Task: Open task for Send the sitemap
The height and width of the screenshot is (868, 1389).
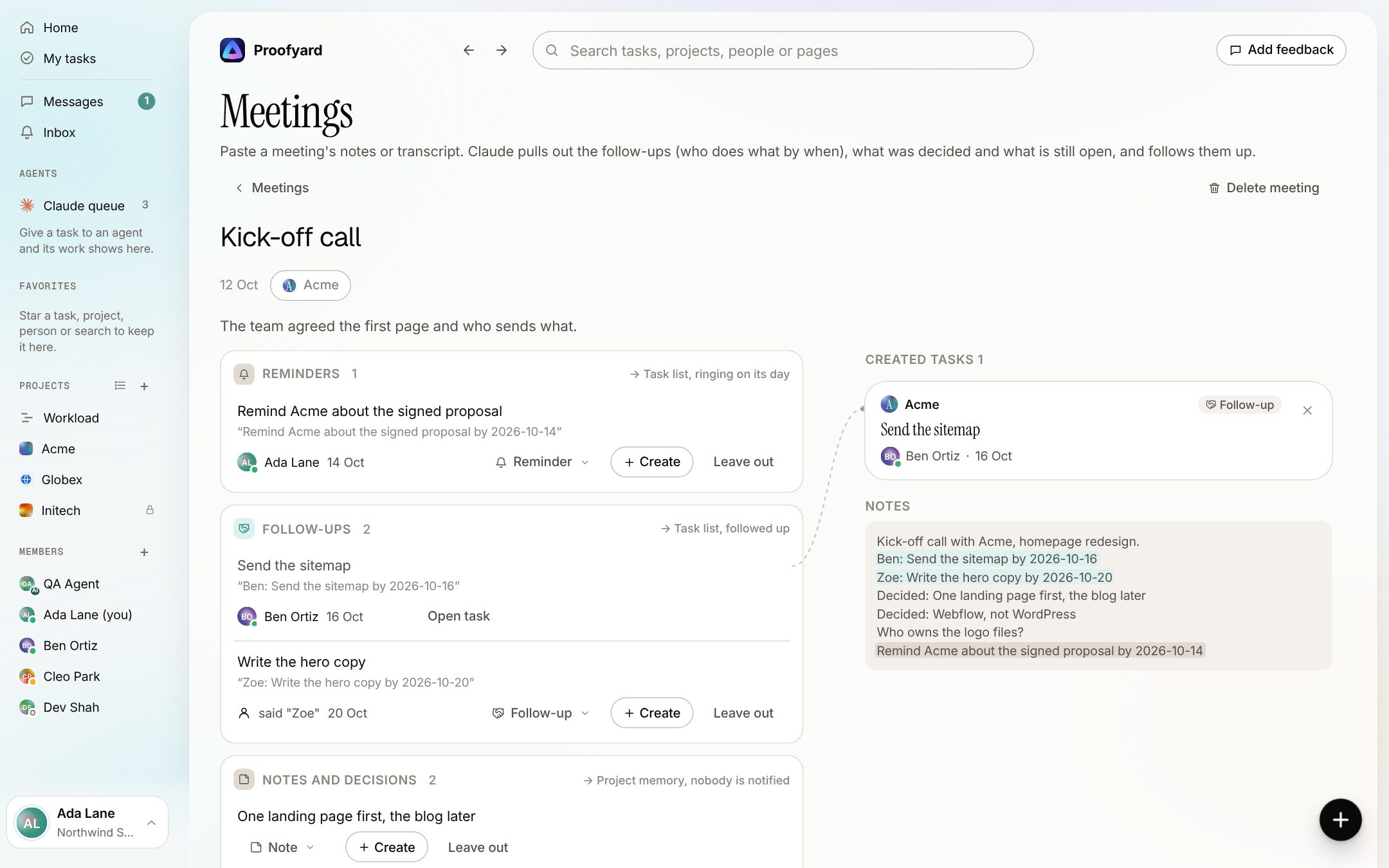Action: 458,616
